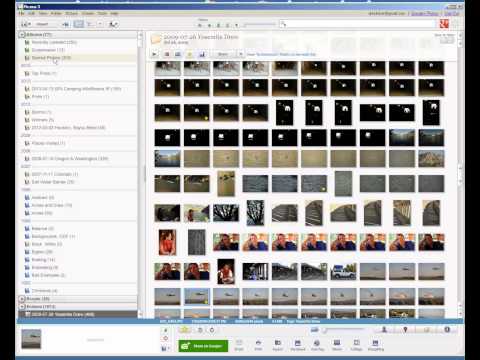The image size is (480, 360).
Task: Collapse the Albums section
Action: coord(22,34)
